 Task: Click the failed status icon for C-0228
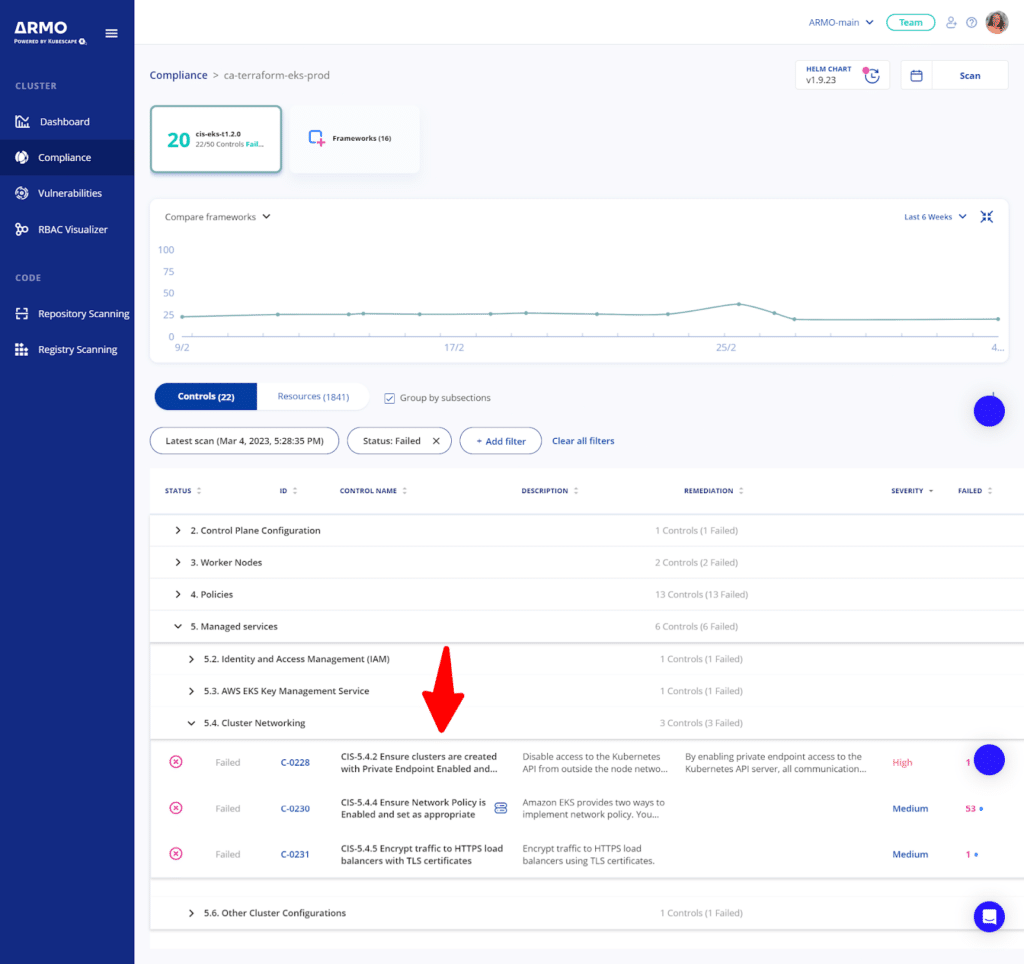[176, 762]
